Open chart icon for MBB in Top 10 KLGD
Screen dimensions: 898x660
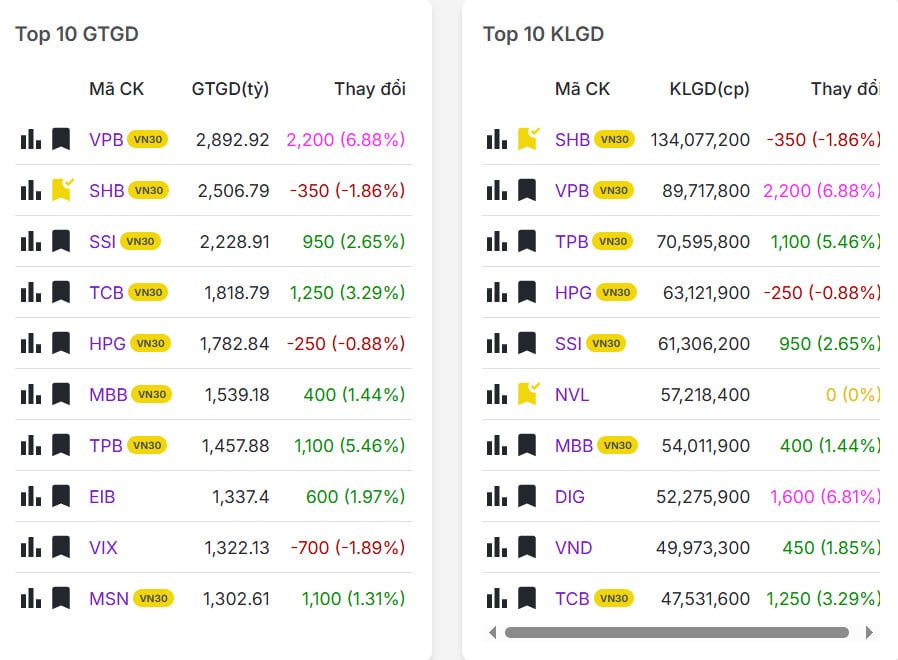(497, 445)
